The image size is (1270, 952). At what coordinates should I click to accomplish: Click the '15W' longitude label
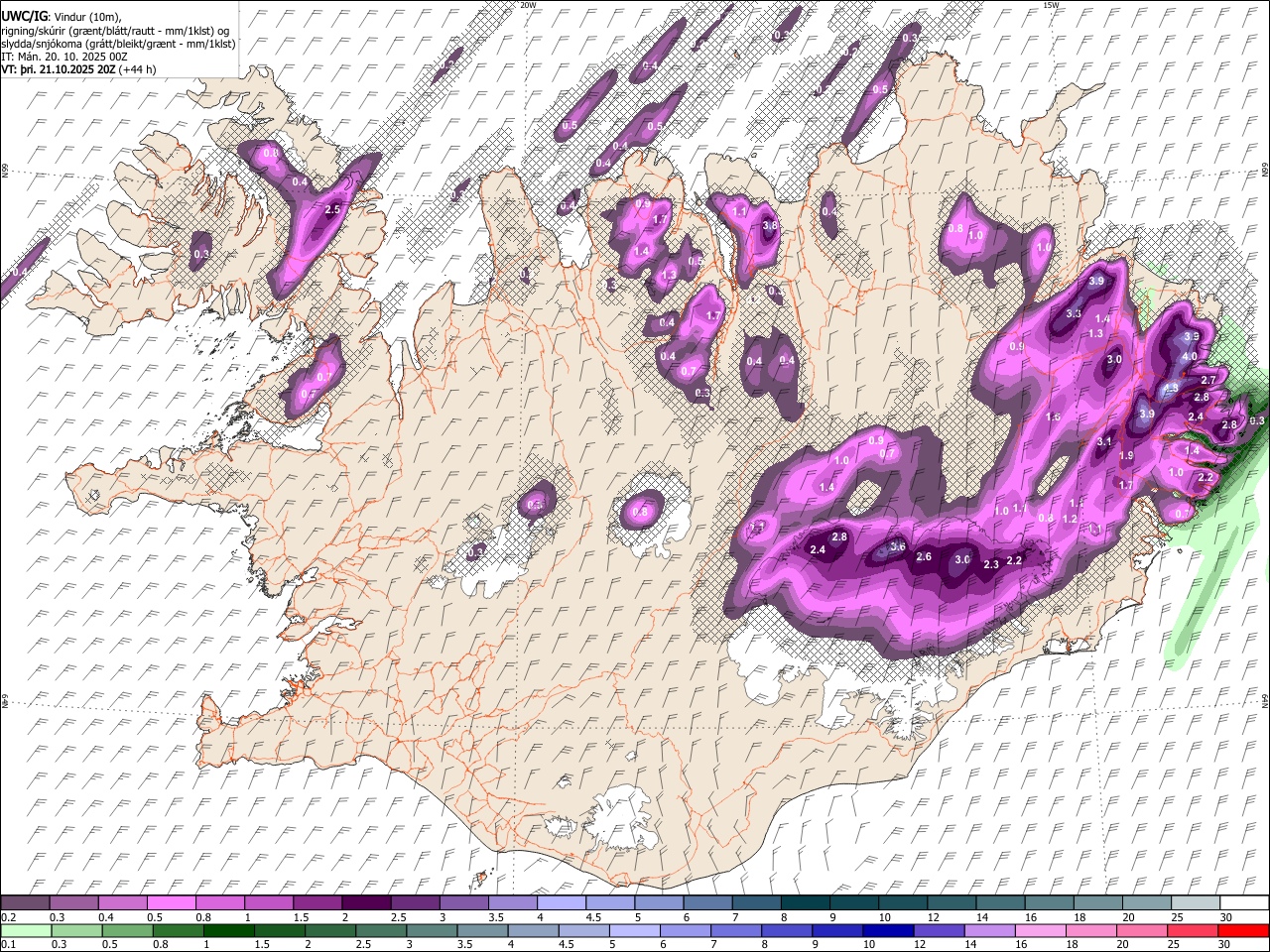click(1050, 5)
